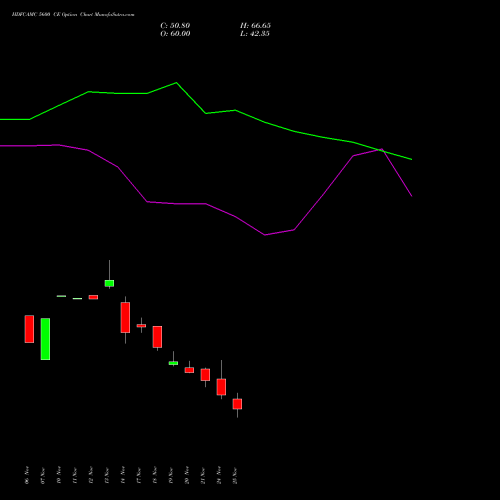Click the red candlestick for 06 Nov
The image size is (500, 500).
[29, 329]
